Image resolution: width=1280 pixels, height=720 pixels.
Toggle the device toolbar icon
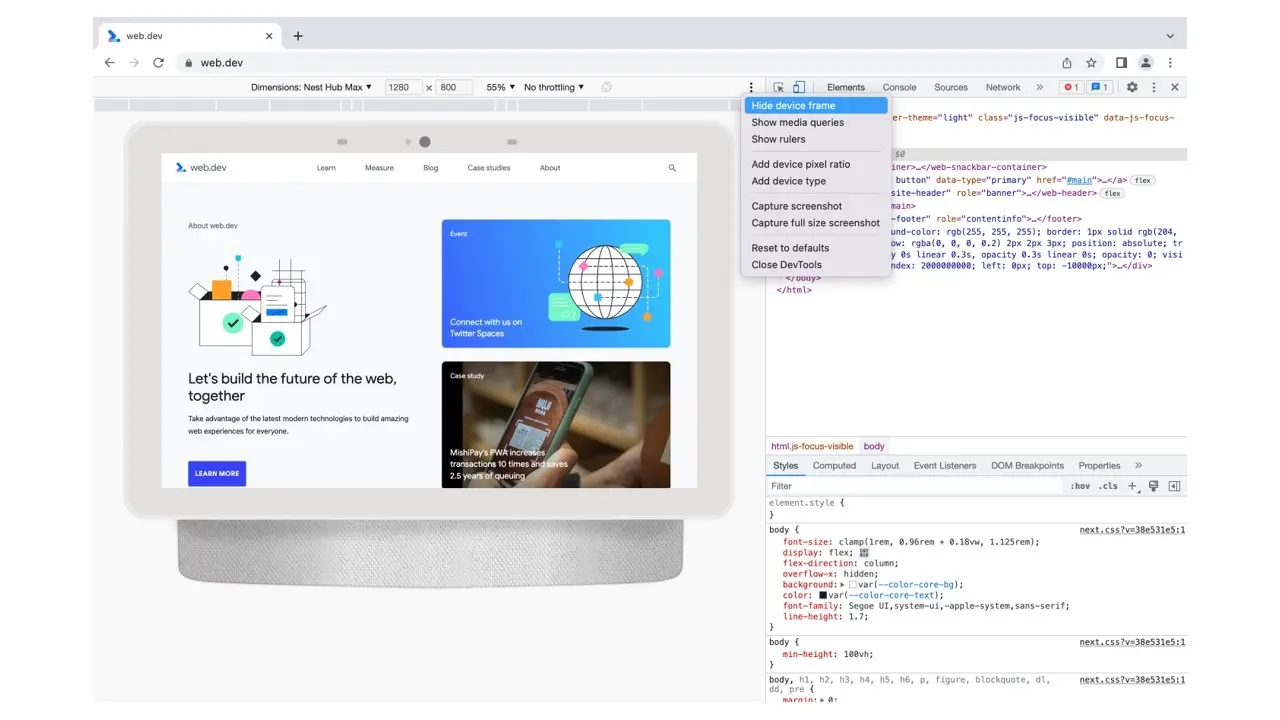(799, 88)
